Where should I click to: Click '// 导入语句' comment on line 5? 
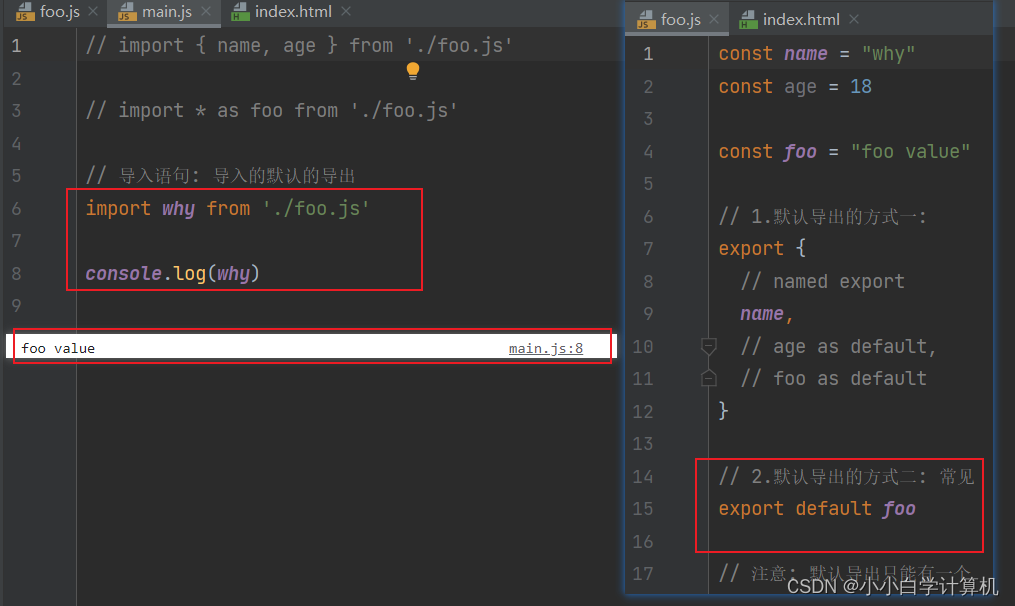coord(220,175)
